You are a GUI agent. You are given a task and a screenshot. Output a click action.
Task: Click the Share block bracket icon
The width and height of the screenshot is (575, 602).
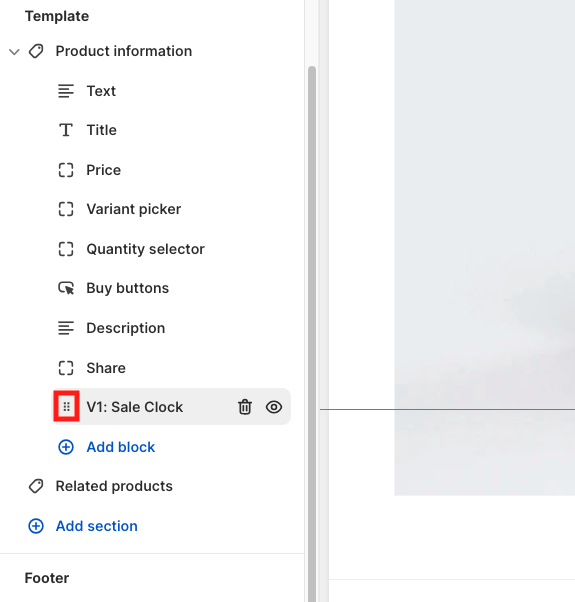66,368
